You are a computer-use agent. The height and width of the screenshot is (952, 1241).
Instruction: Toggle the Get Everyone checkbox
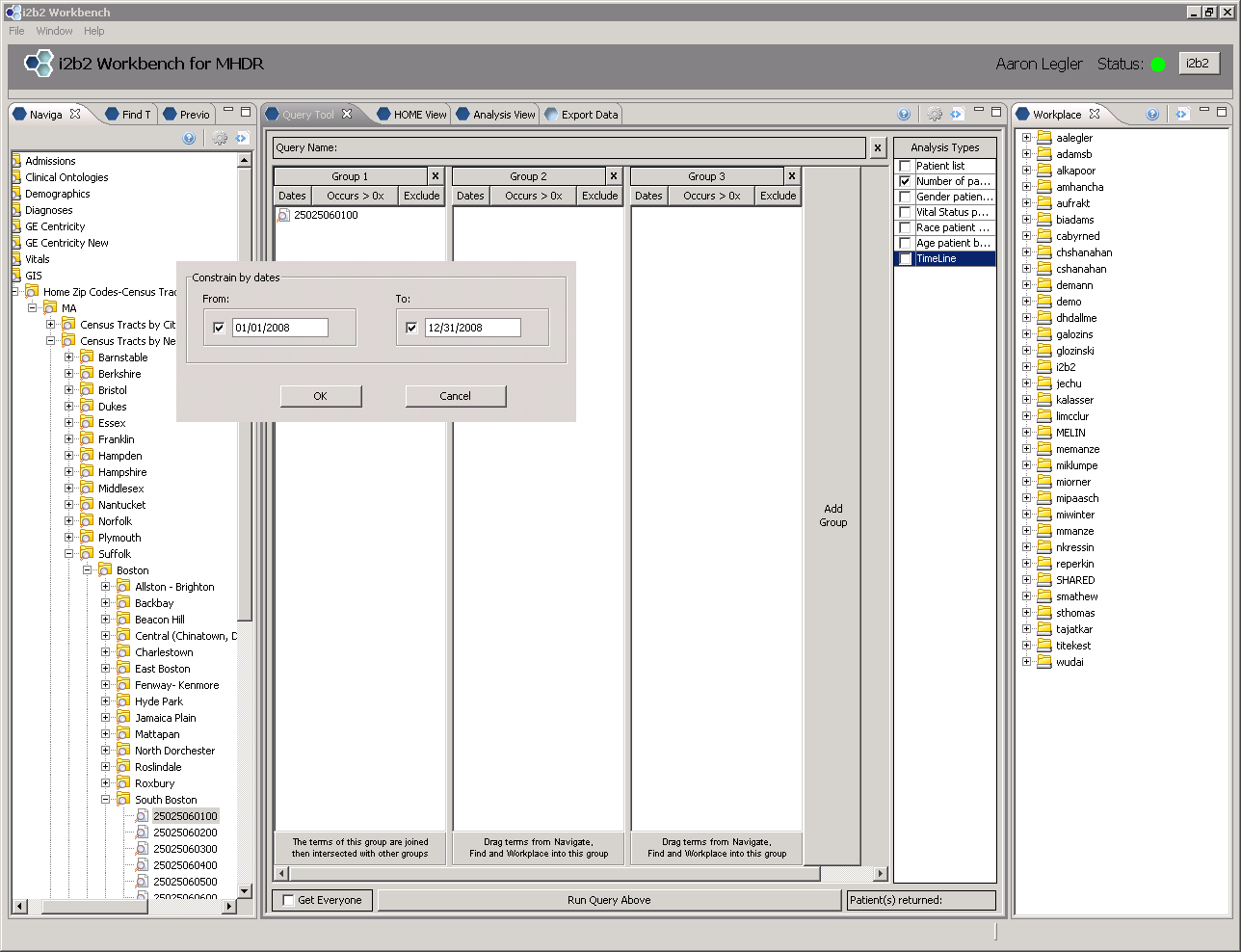288,900
